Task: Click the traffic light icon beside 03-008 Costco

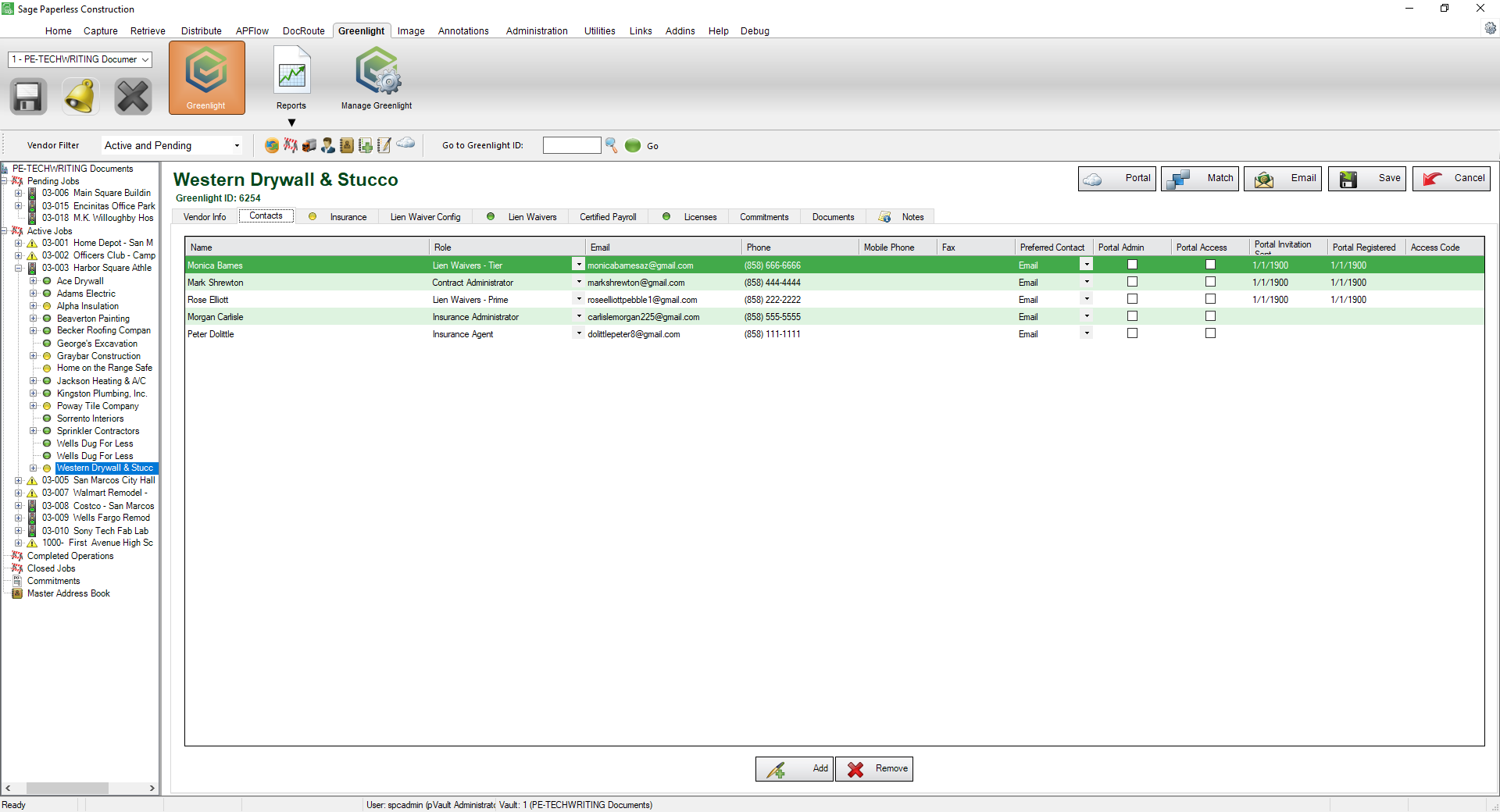Action: tap(32, 506)
